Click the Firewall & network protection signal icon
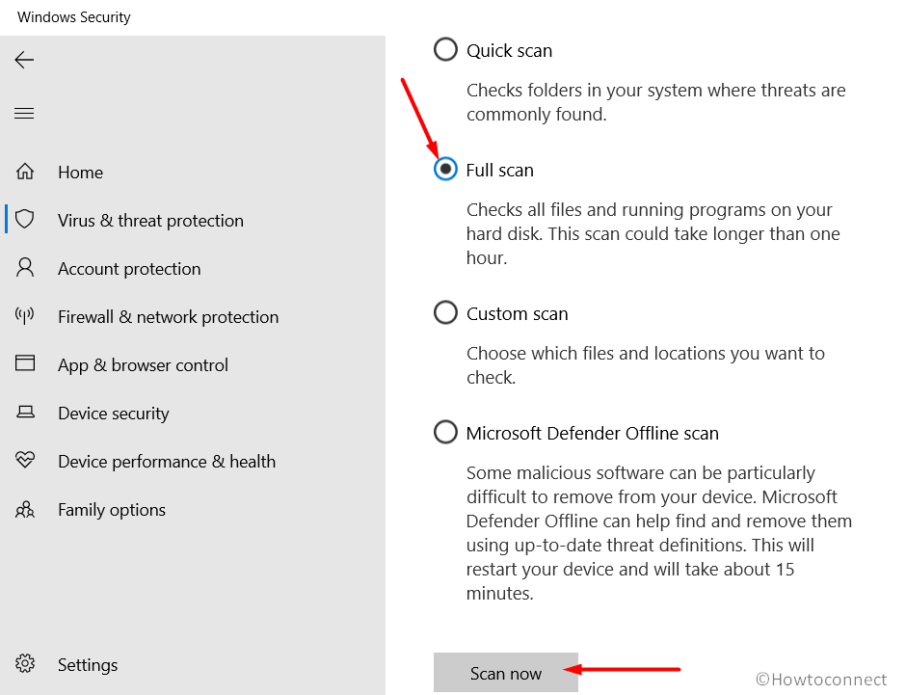The height and width of the screenshot is (695, 906). tap(24, 316)
